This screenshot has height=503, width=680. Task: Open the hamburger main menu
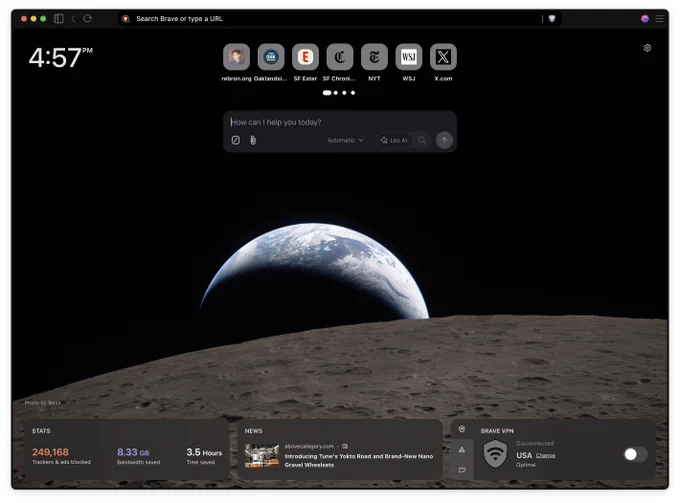659,19
